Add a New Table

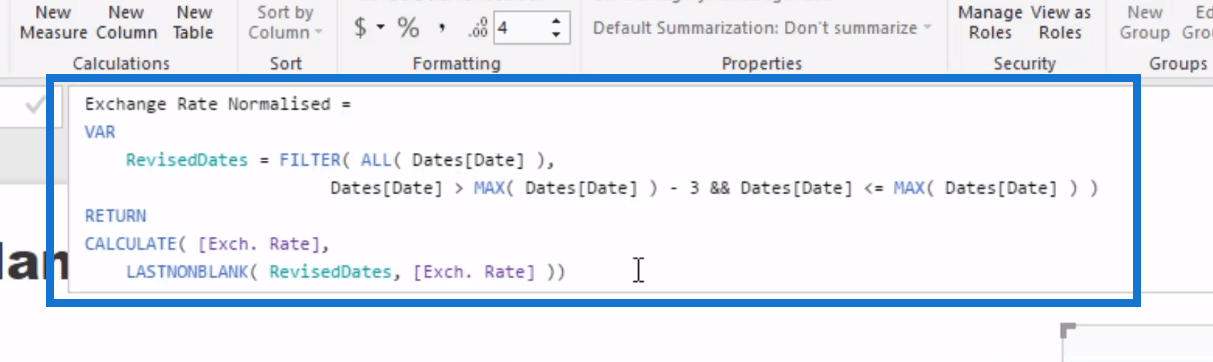click(194, 22)
